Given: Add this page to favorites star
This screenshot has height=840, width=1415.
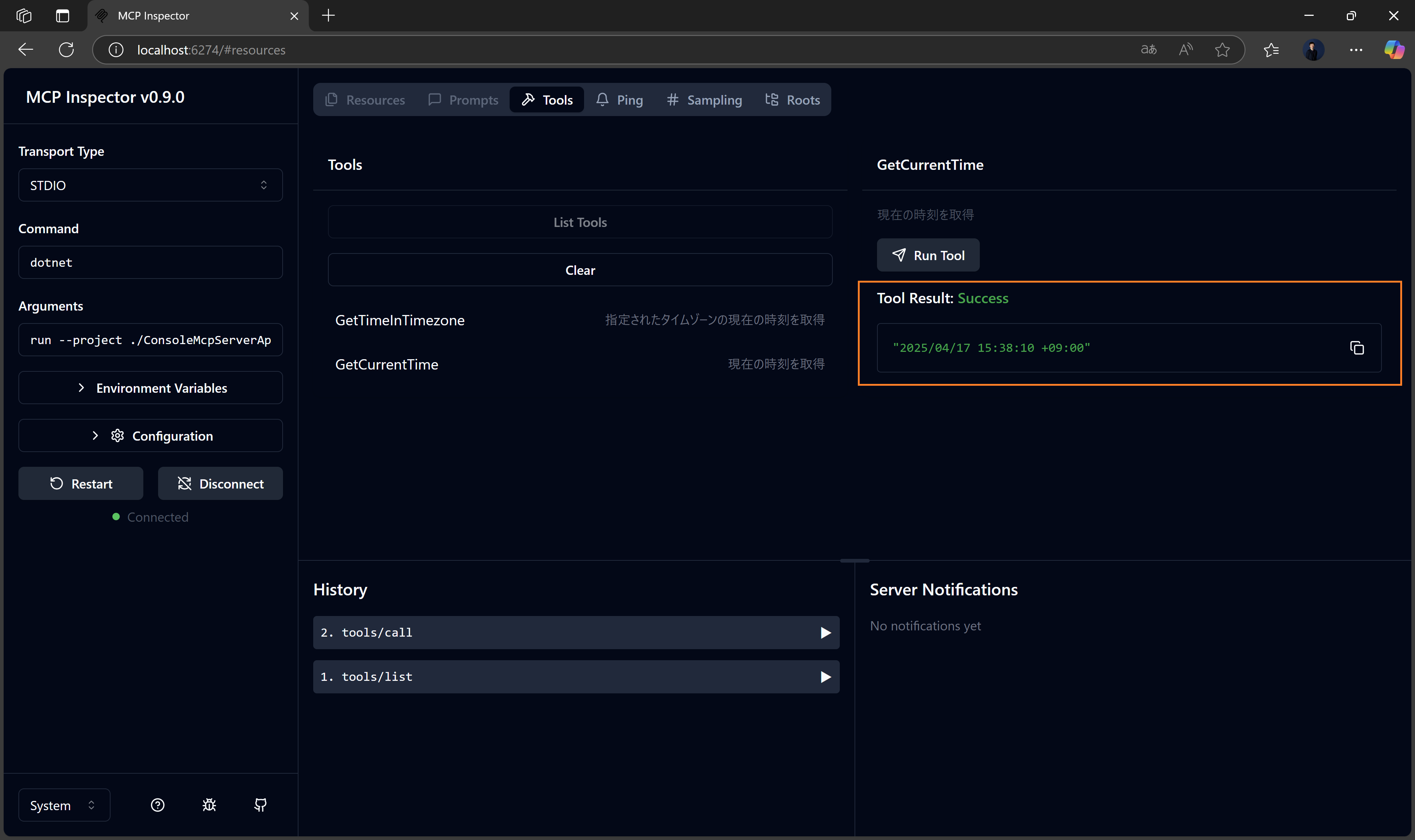Looking at the screenshot, I should [x=1223, y=50].
